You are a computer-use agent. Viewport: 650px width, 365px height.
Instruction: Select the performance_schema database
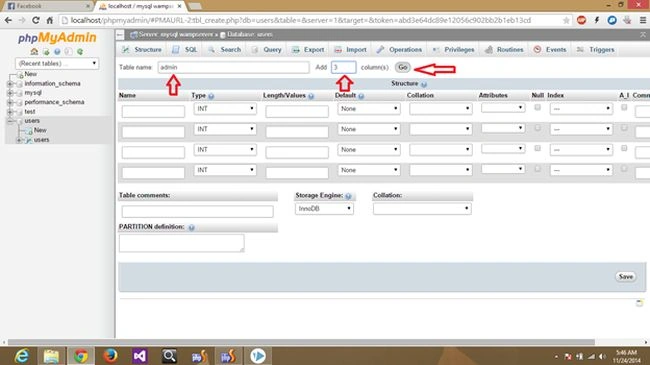[54, 102]
